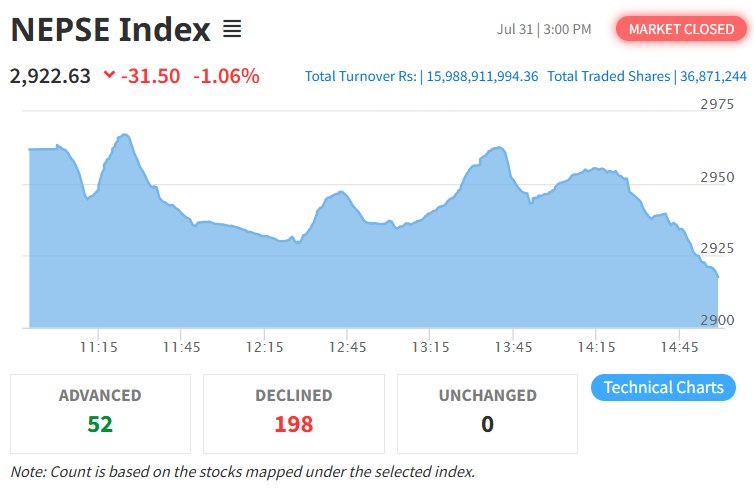Viewport: 754px width, 504px height.
Task: Click the -31.50 point change
Action: (x=151, y=76)
